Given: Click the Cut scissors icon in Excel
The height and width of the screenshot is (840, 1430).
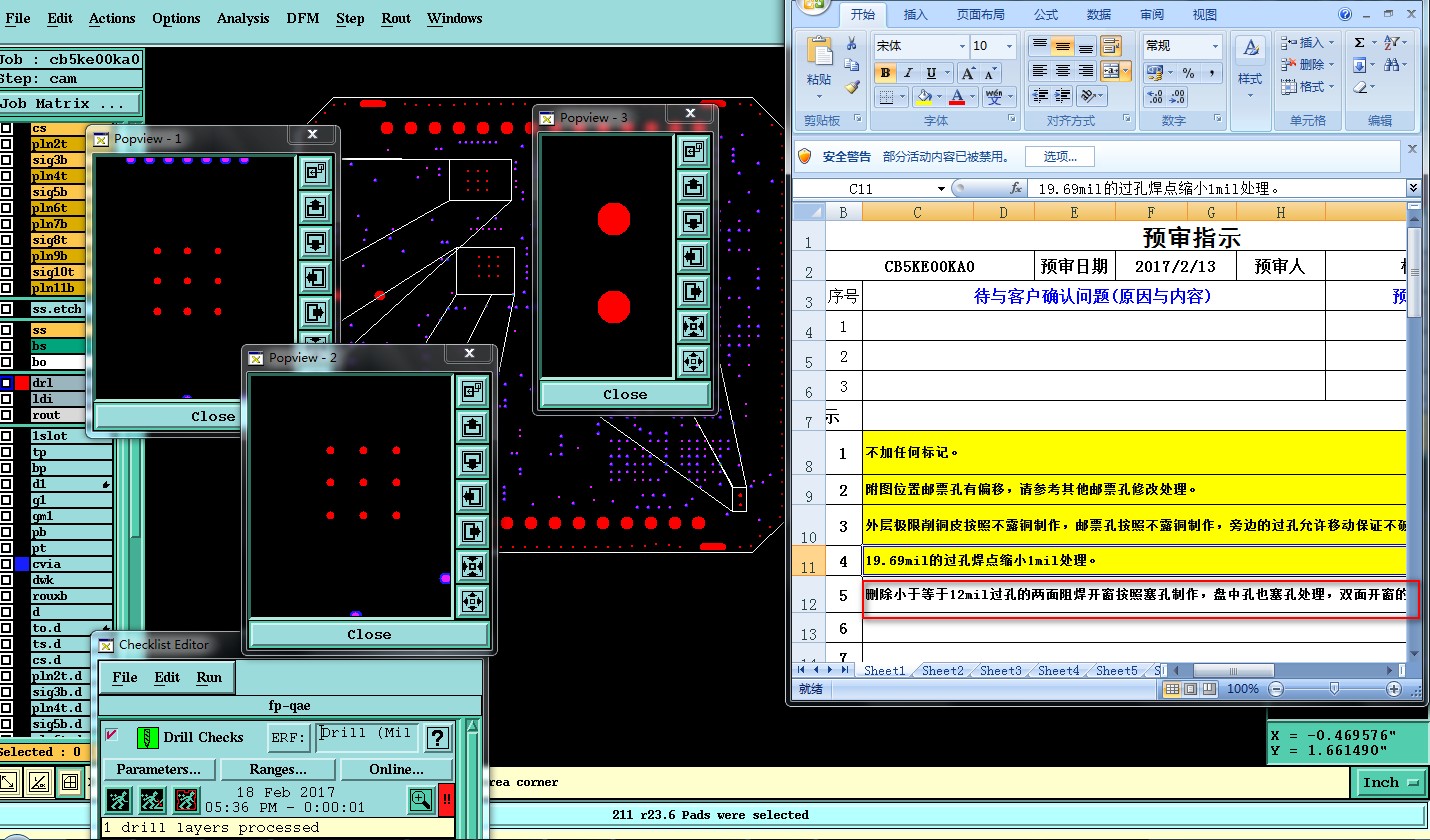Looking at the screenshot, I should pyautogui.click(x=851, y=44).
